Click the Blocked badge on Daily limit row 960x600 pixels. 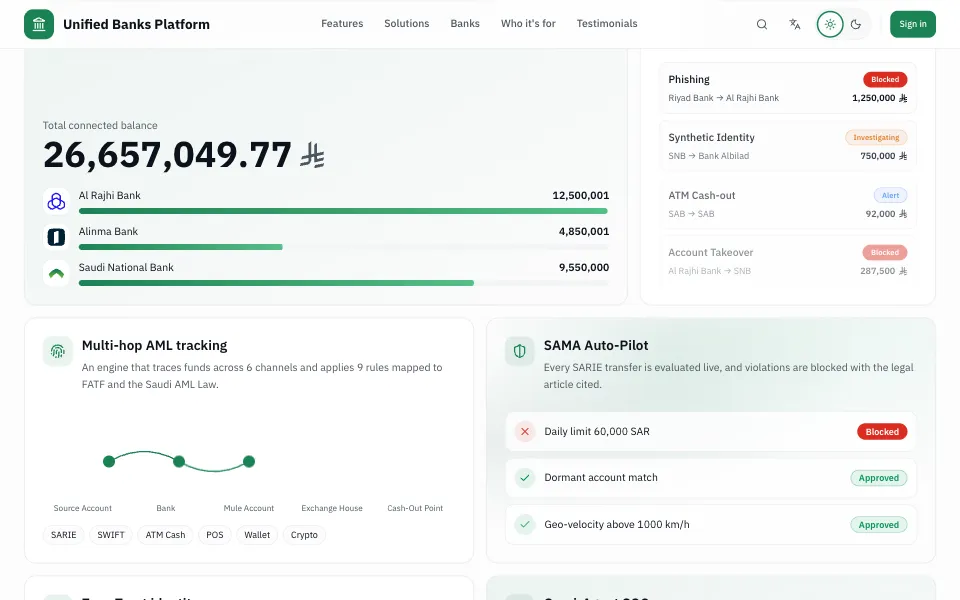pyautogui.click(x=882, y=432)
